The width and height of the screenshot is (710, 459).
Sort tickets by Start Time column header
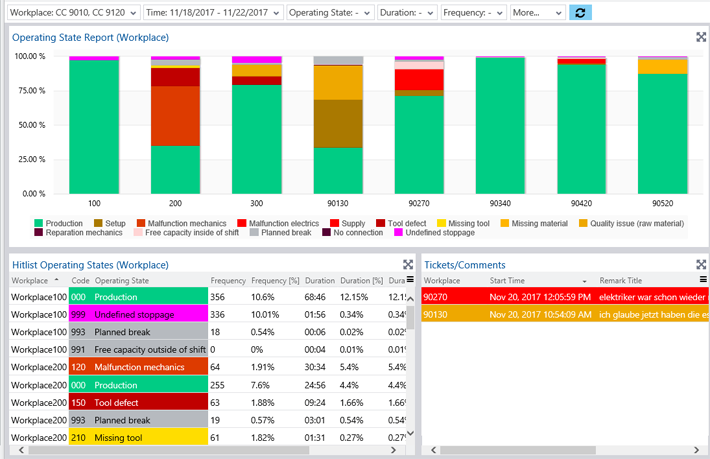507,281
